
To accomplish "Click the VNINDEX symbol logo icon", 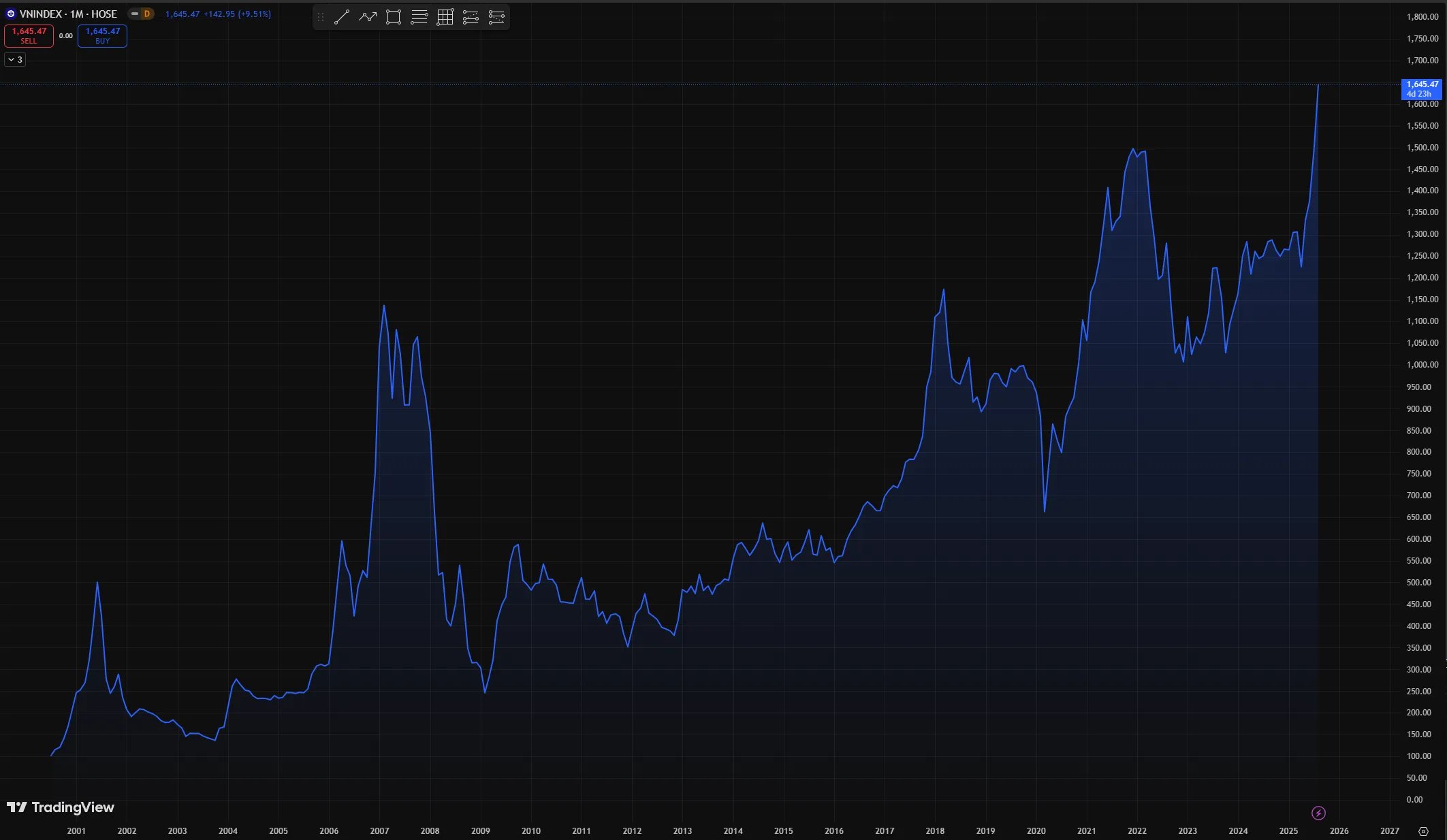I will [x=11, y=14].
